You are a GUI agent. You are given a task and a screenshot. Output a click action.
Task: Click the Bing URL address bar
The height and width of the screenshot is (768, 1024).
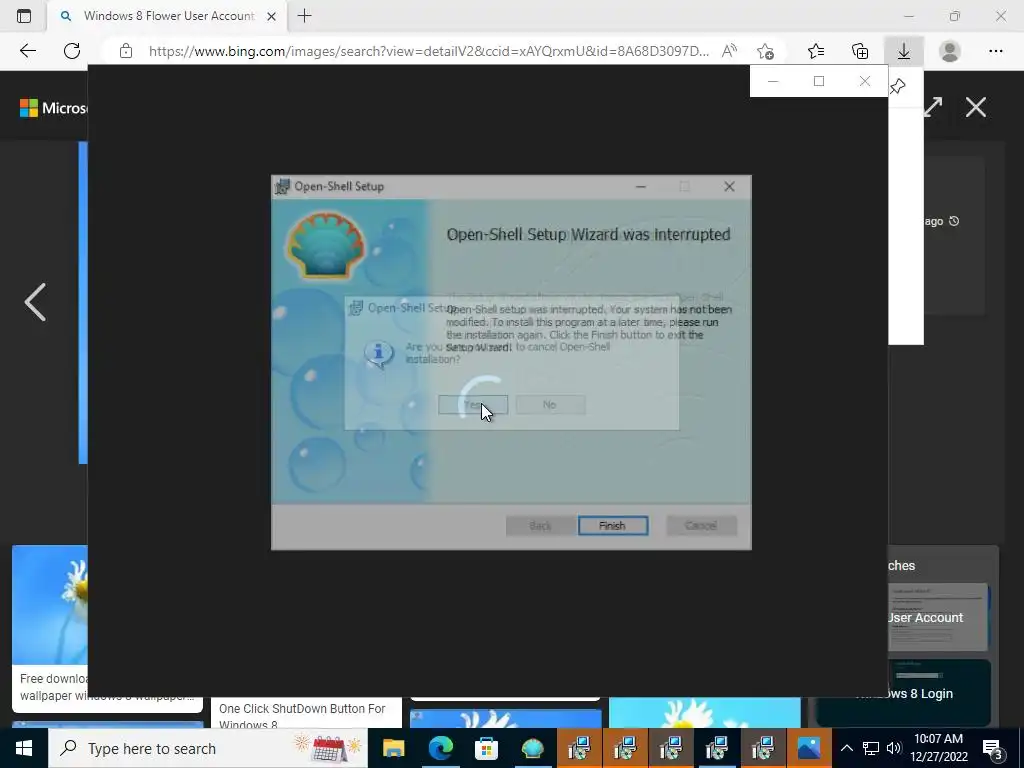point(429,51)
